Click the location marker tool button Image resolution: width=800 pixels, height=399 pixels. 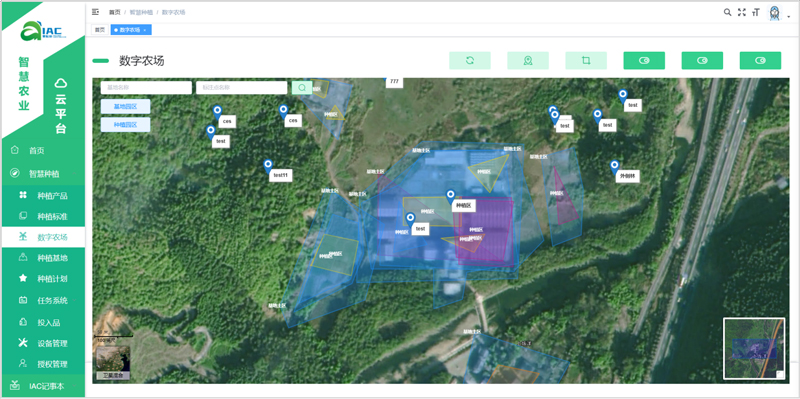[528, 60]
